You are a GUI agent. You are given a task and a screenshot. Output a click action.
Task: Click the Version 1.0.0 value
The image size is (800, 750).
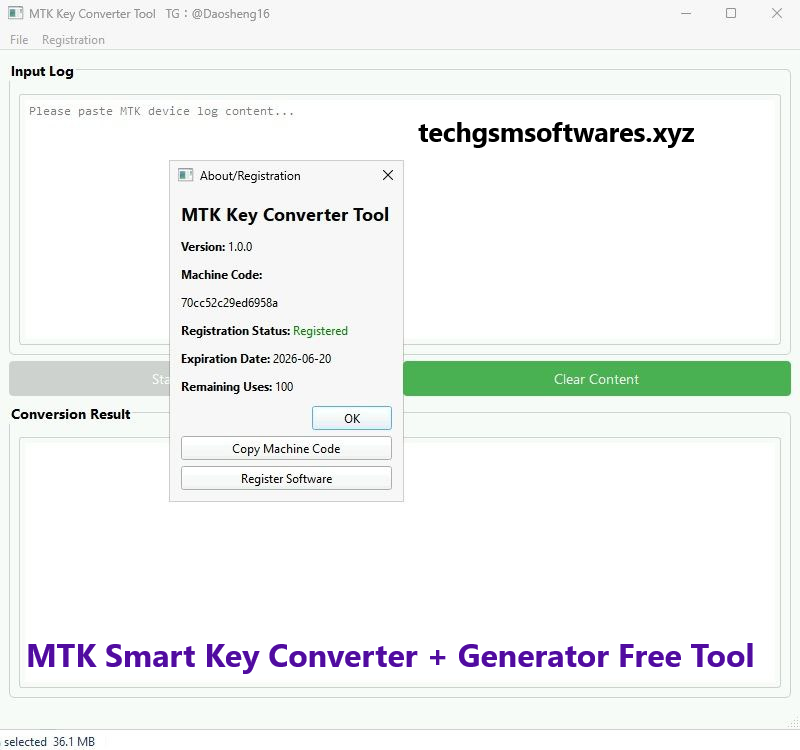coord(240,247)
